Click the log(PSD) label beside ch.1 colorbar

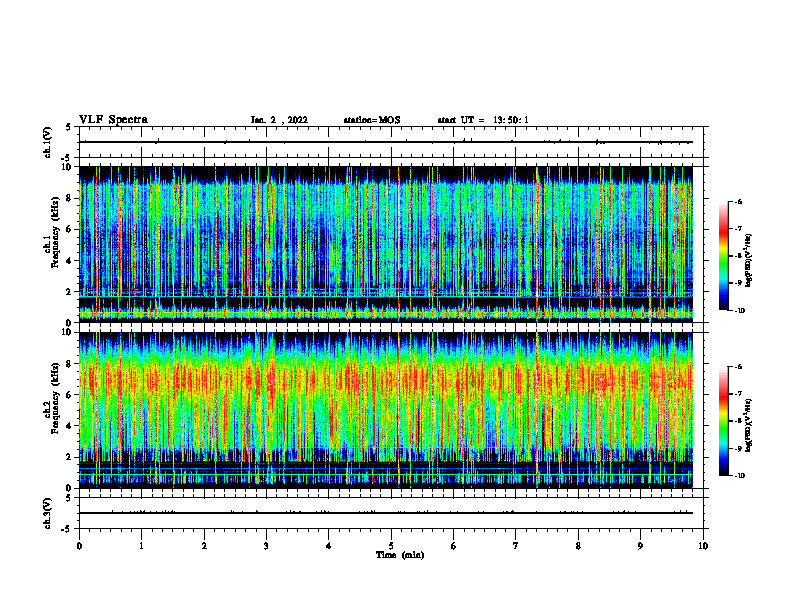749,260
